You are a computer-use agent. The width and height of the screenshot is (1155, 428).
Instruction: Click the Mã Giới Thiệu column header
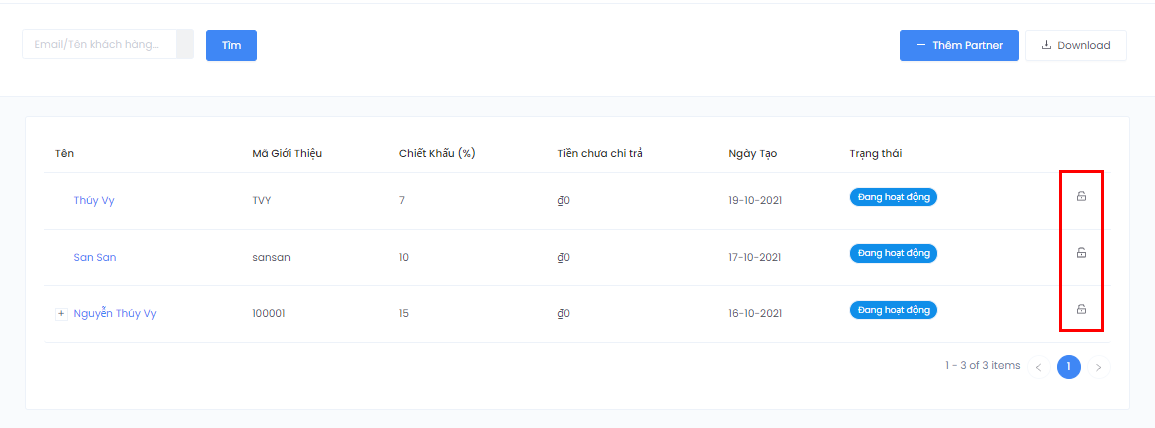pyautogui.click(x=287, y=153)
